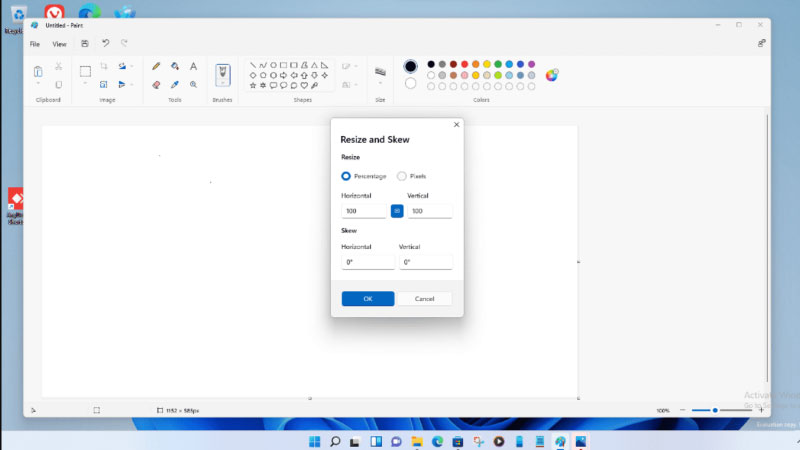
Task: Click the Resize and skew icon in ribbon
Action: coord(104,85)
